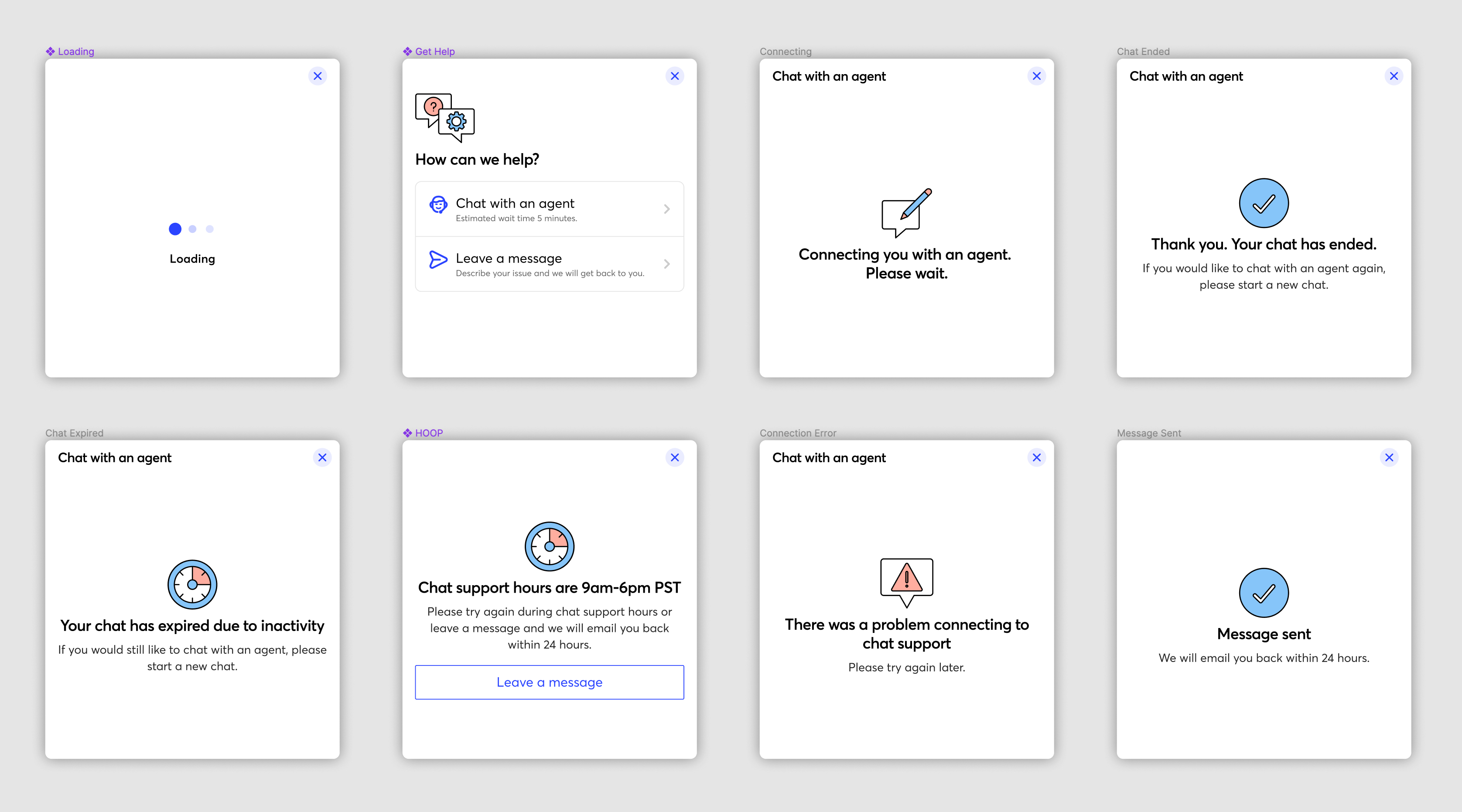Close the Loading dialog
This screenshot has width=1462, height=812.
[x=317, y=76]
